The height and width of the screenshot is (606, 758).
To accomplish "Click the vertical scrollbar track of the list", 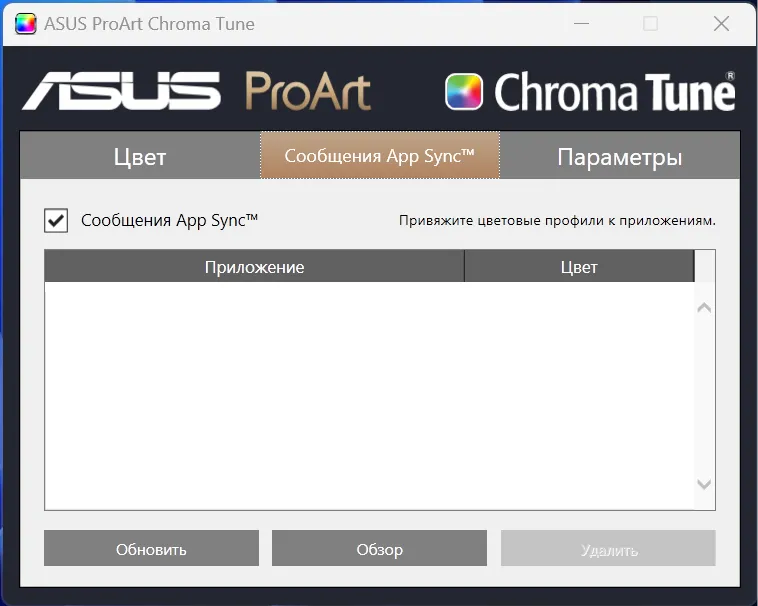I will tap(704, 395).
